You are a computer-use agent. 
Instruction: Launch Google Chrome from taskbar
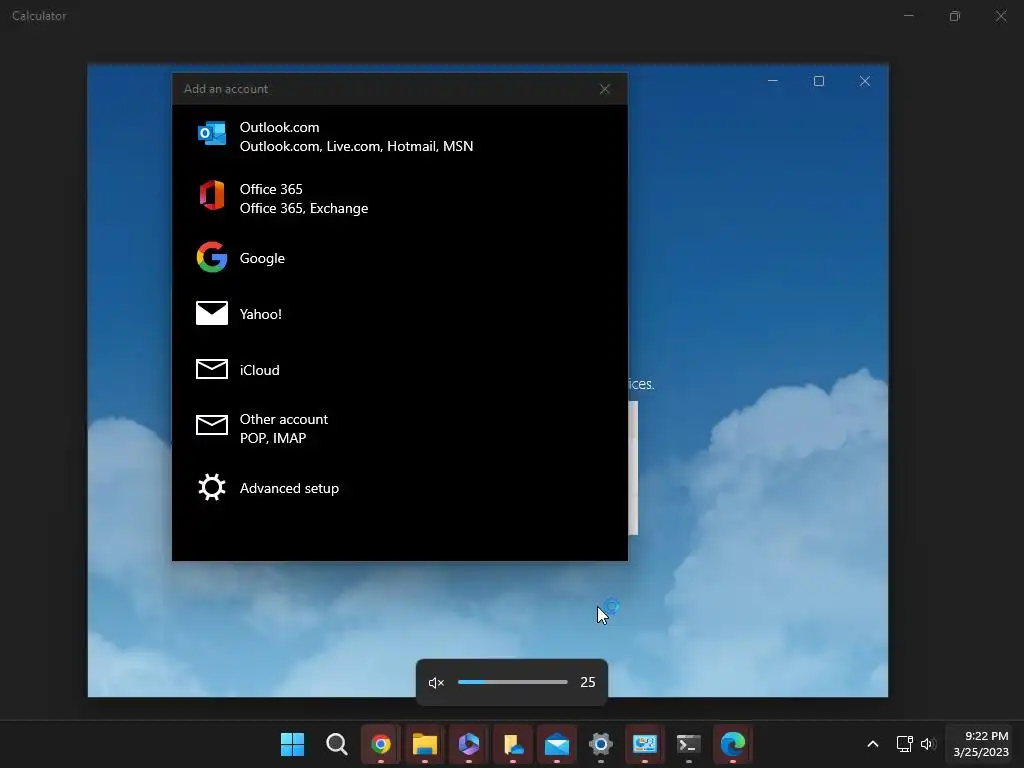[x=381, y=744]
